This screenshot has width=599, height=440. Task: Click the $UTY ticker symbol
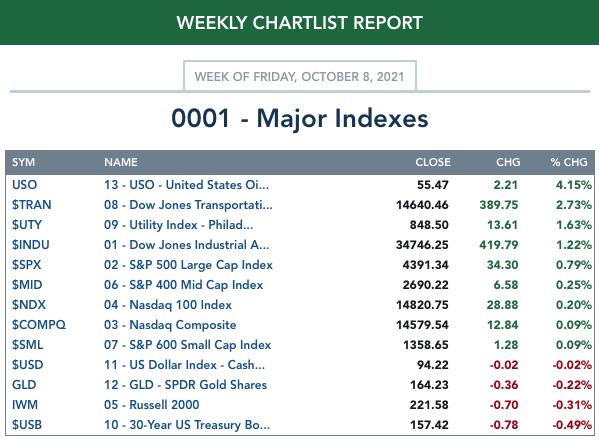(x=27, y=225)
